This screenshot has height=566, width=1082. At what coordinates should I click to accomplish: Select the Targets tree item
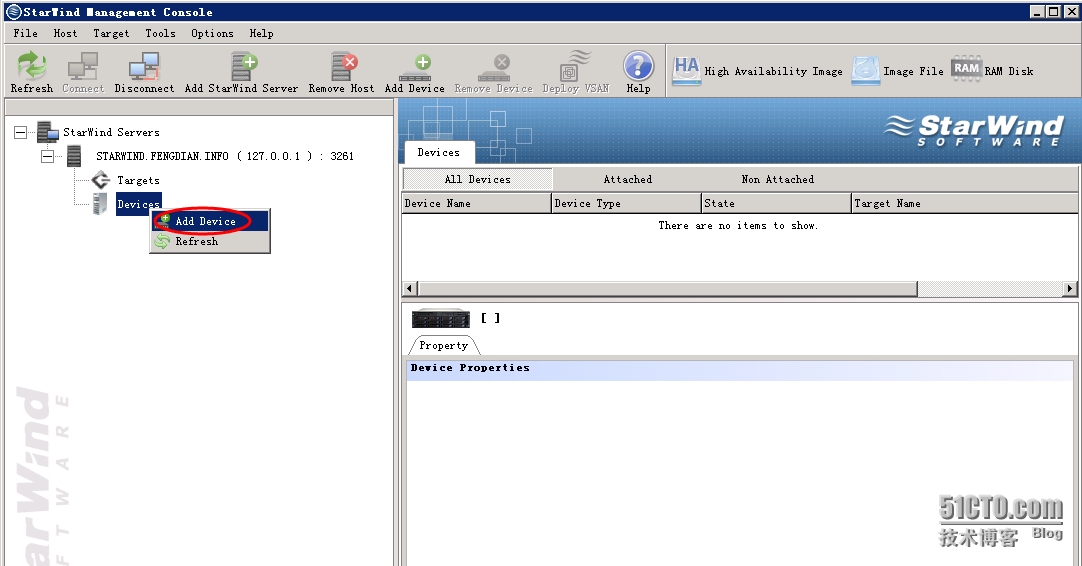pos(138,180)
